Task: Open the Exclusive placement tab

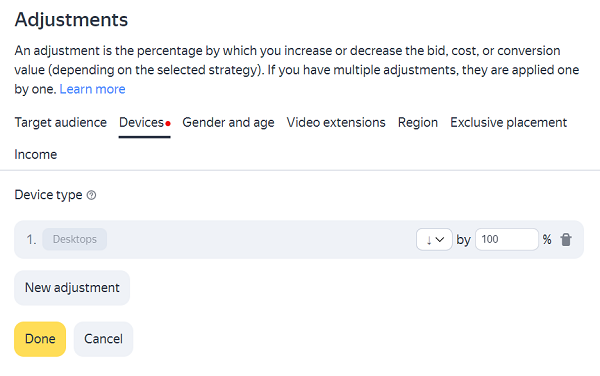Action: (x=508, y=122)
